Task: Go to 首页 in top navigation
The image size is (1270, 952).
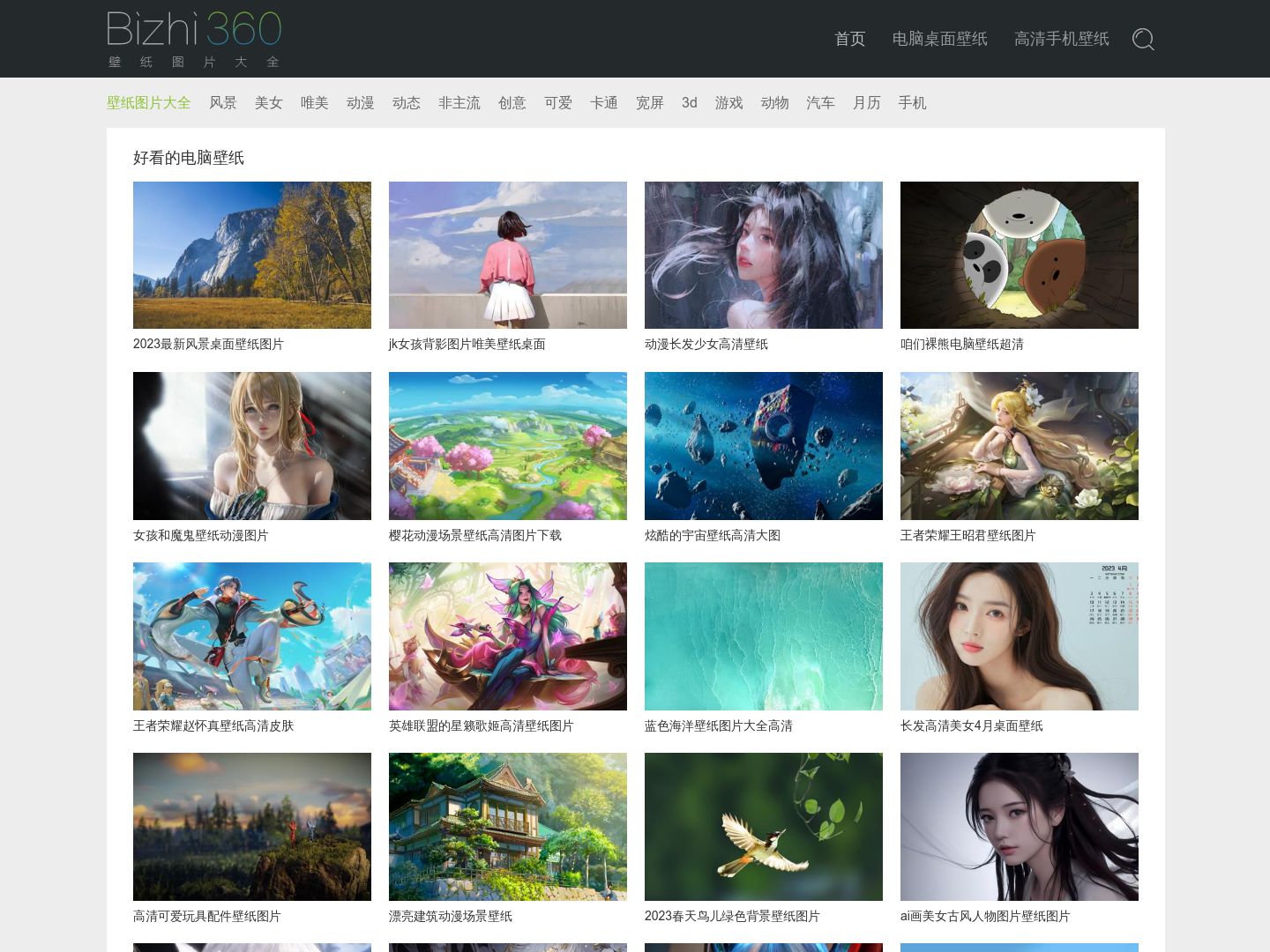Action: click(x=850, y=39)
